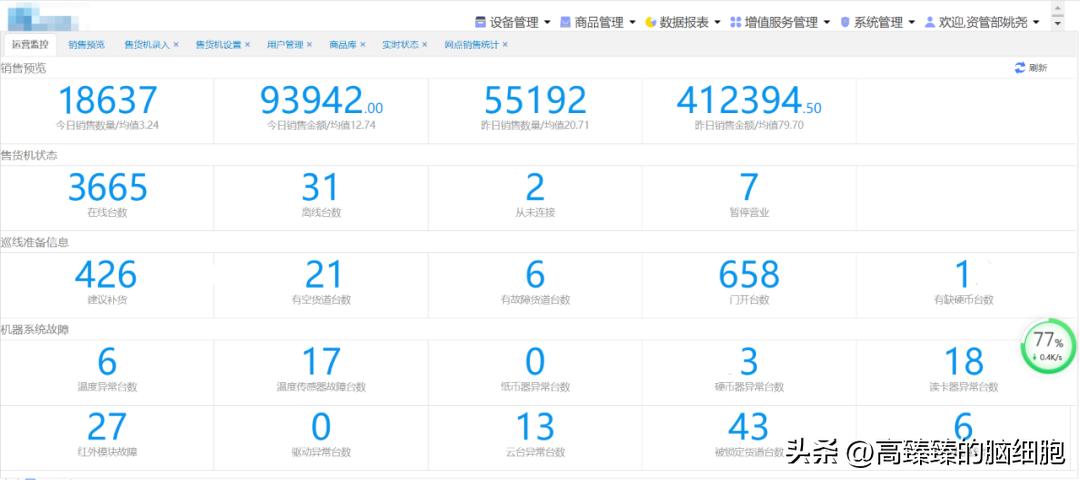Expand the 系统管理 dropdown arrow
Viewport: 1080px width, 480px height.
click(x=912, y=22)
